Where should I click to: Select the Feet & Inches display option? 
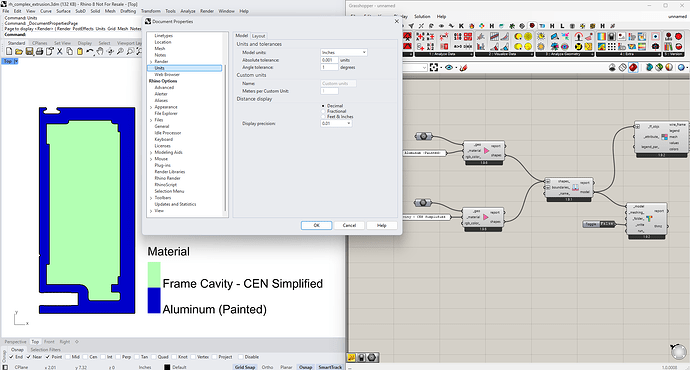tap(323, 117)
